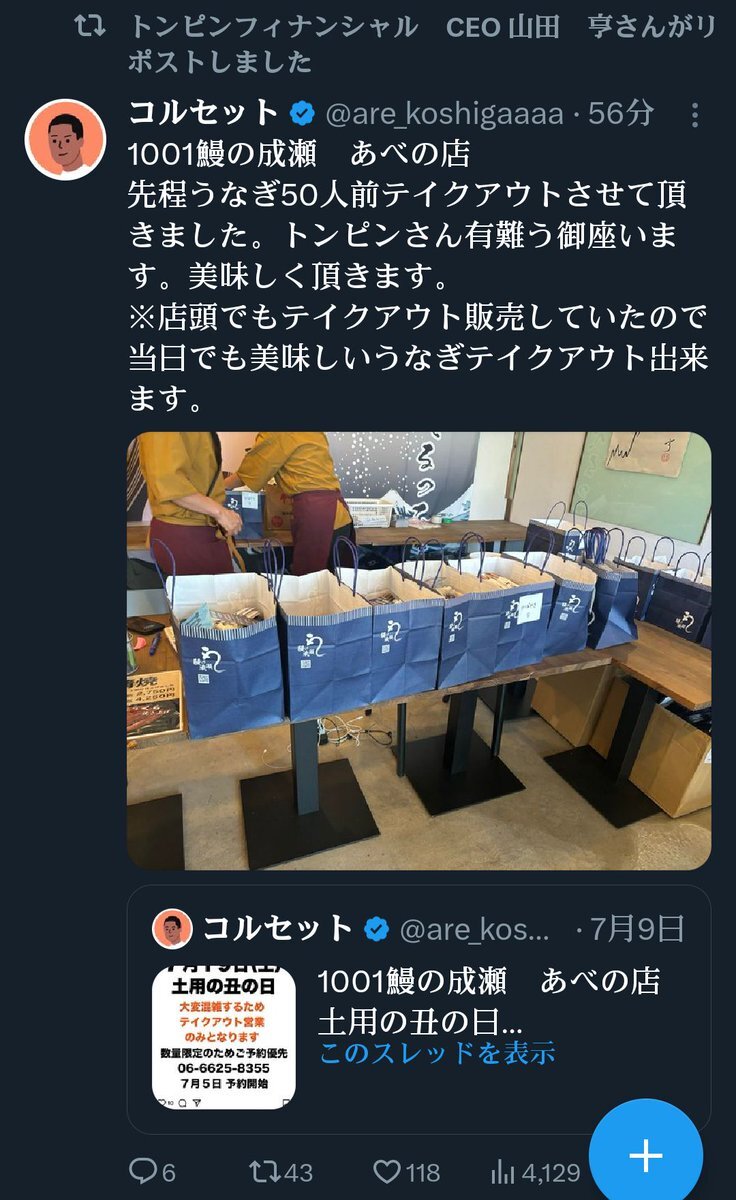Open the 土用の丑の日 quoted thumbnail

(224, 1038)
